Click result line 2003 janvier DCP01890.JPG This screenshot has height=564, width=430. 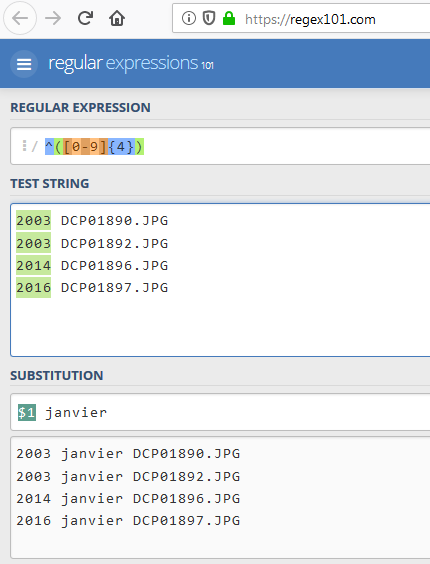tap(128, 454)
